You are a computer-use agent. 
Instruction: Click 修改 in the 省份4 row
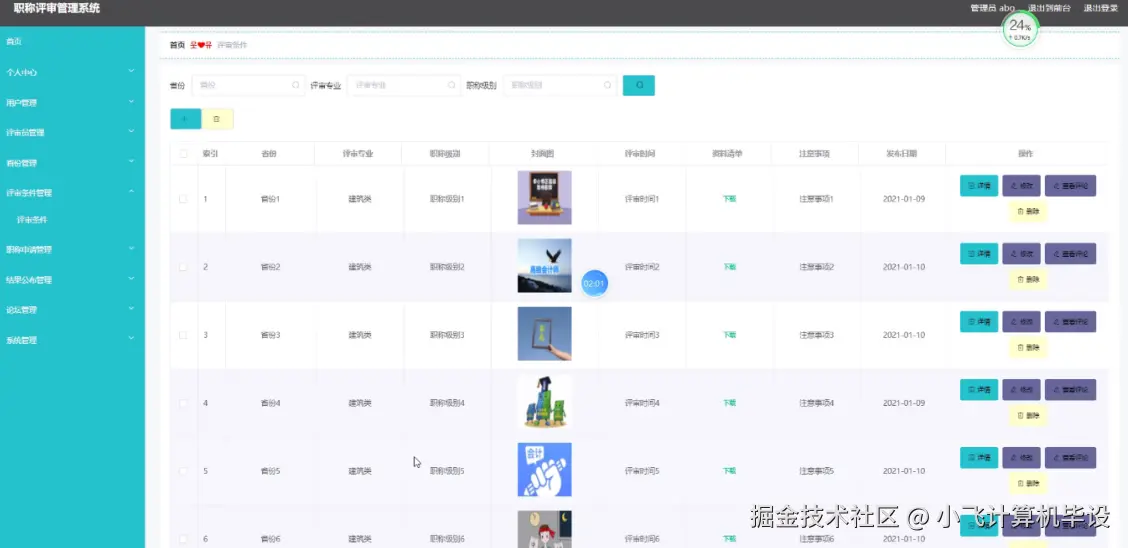click(1022, 390)
